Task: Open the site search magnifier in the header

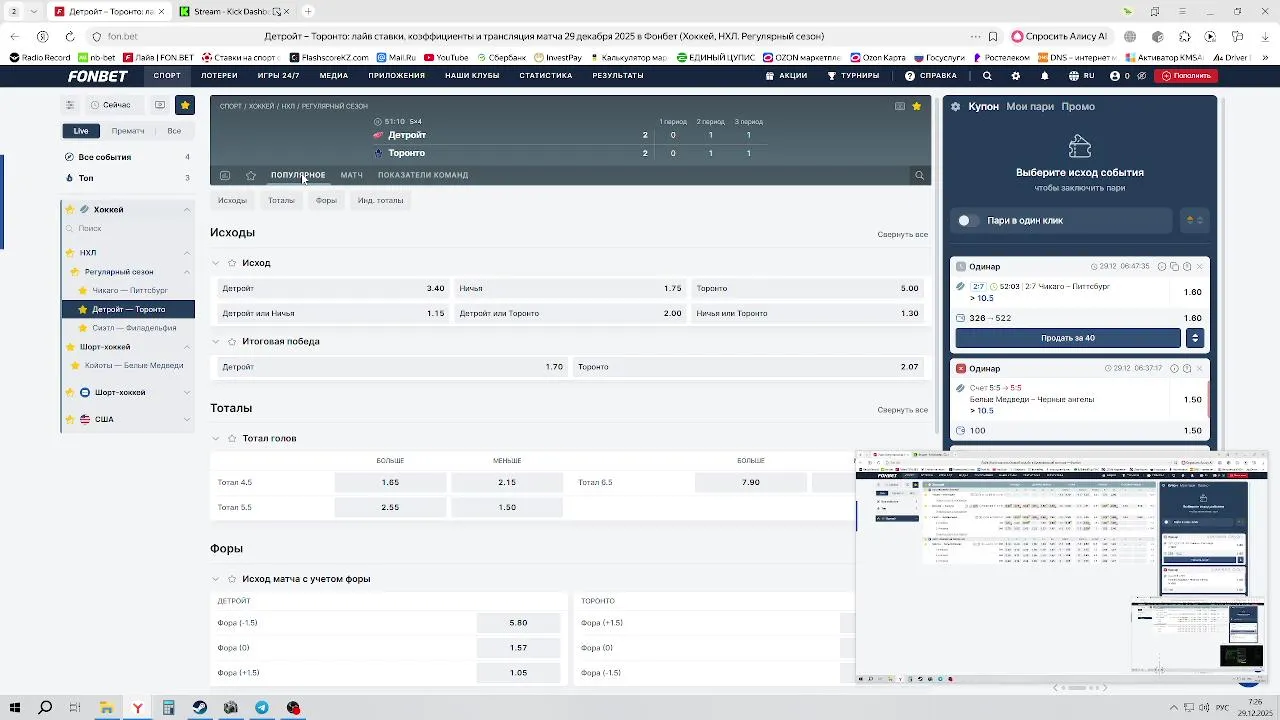Action: [987, 76]
